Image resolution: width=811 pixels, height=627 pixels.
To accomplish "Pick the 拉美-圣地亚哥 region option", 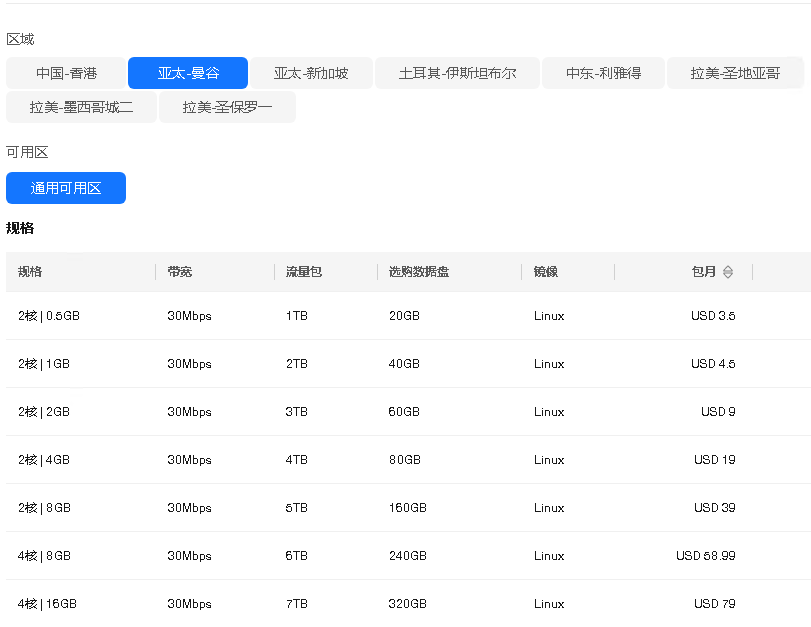I will (x=734, y=73).
